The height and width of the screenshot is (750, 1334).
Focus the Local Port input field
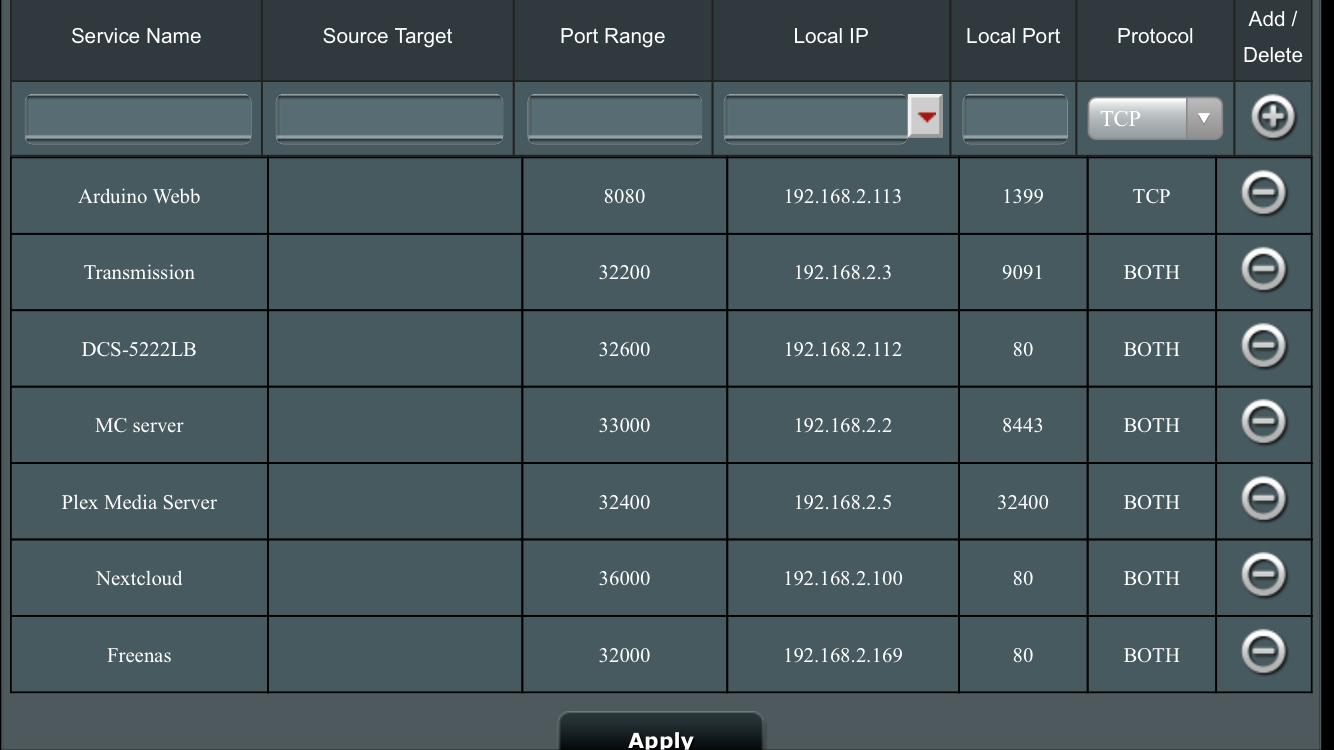(1015, 119)
